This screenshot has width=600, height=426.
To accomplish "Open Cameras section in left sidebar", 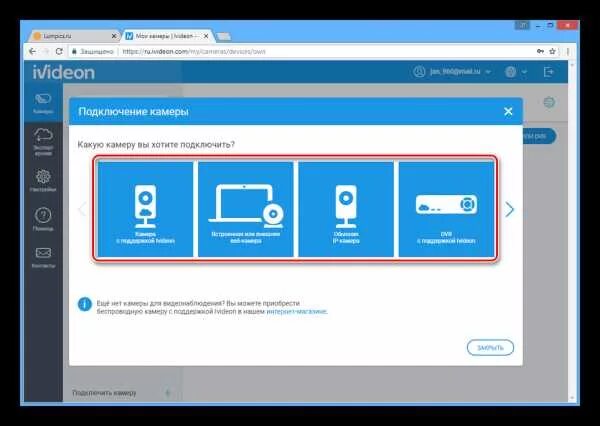I will (x=43, y=103).
